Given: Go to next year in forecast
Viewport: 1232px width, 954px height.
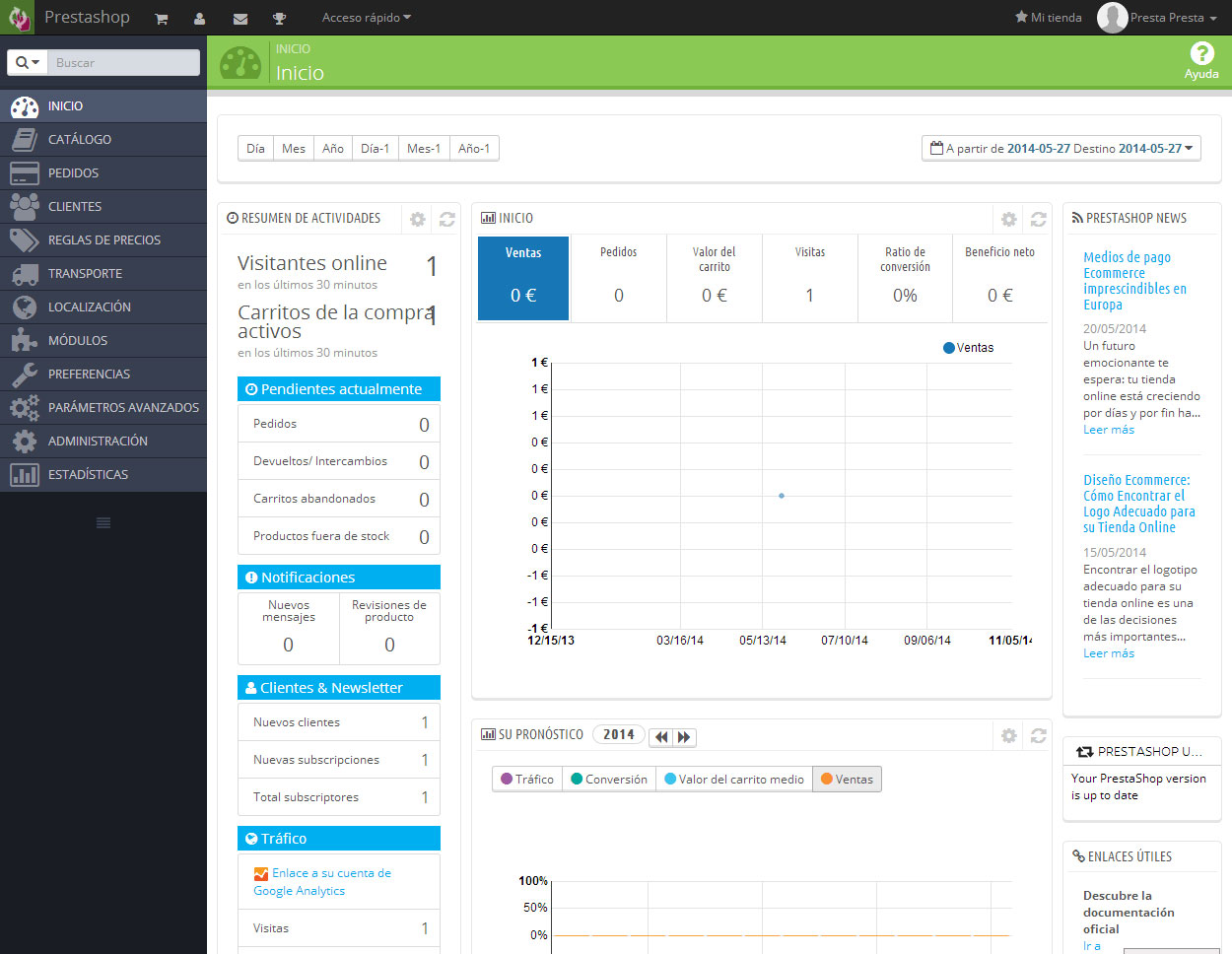Looking at the screenshot, I should [685, 736].
